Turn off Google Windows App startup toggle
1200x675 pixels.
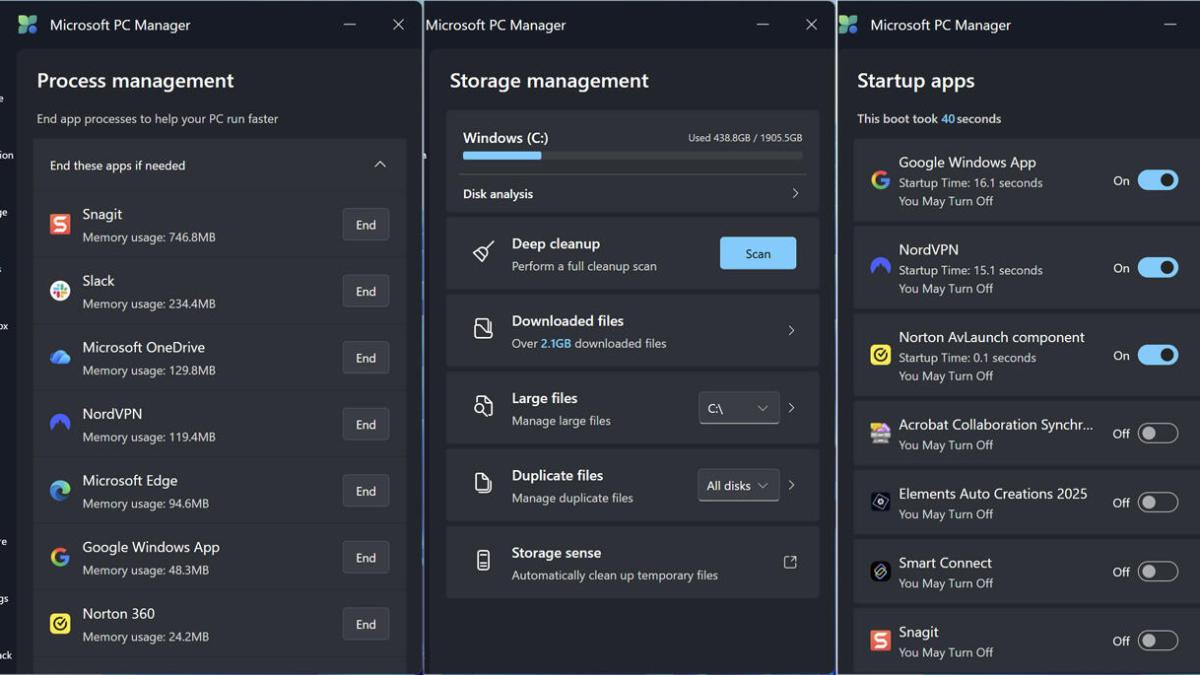click(x=1158, y=181)
